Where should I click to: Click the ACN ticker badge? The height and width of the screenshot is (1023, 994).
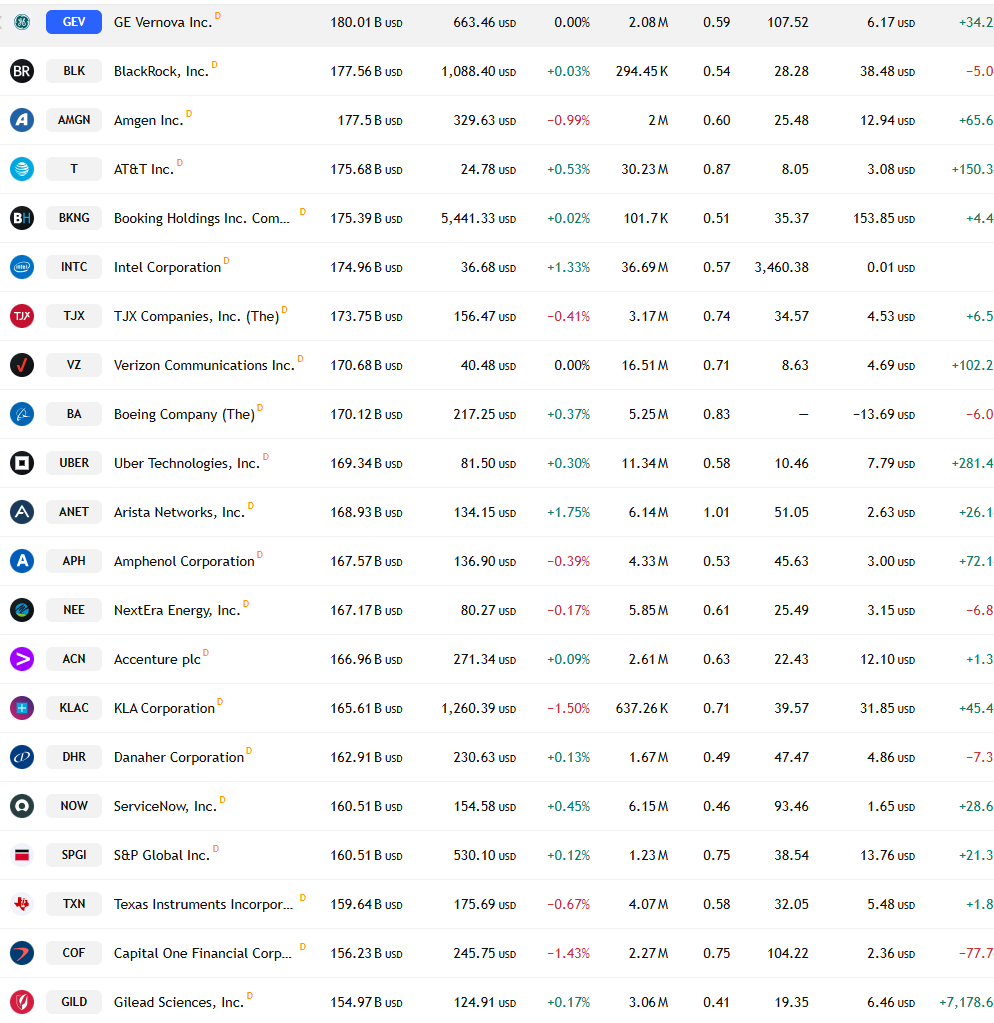74,659
